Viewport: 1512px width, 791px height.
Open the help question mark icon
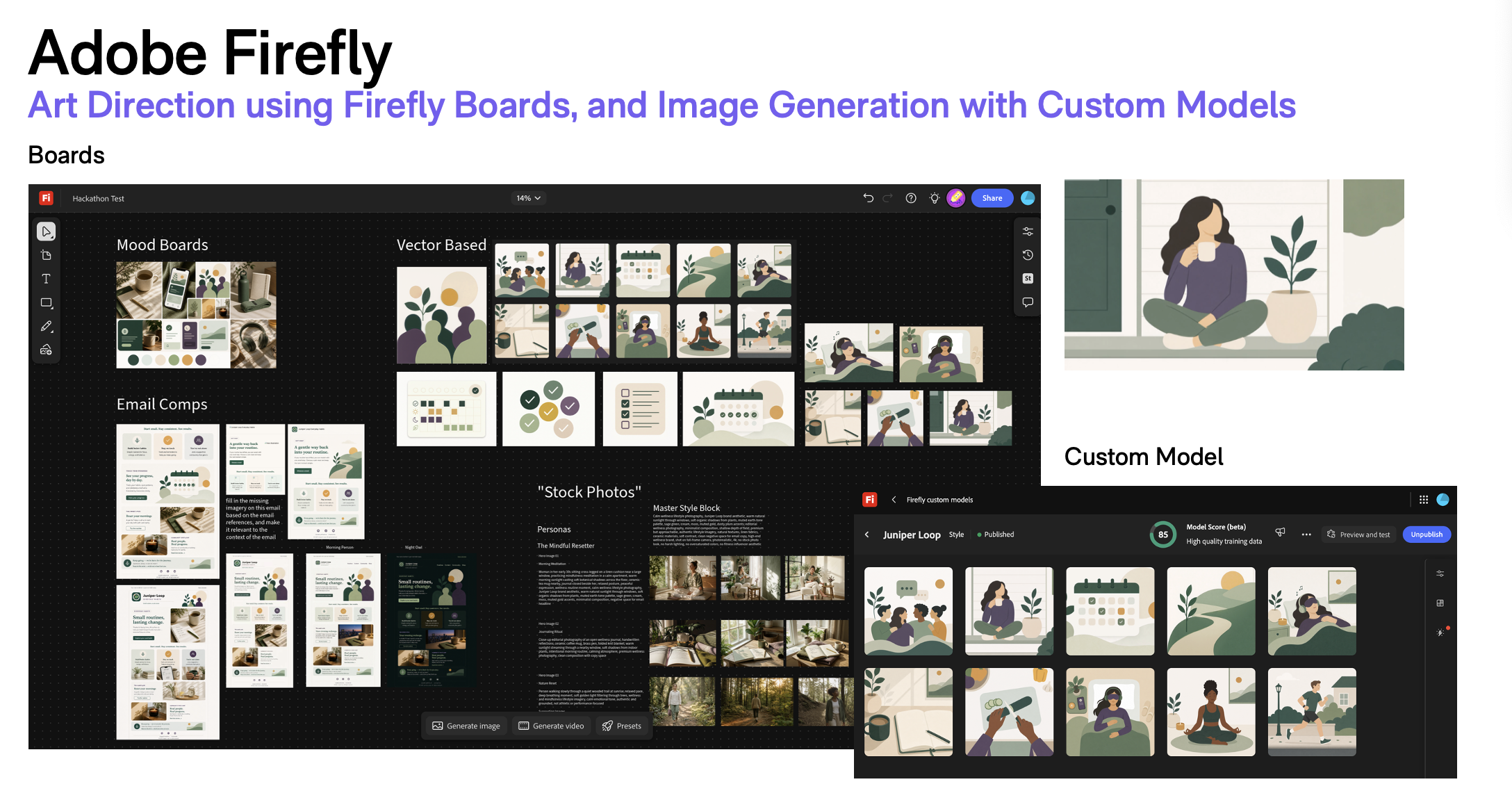(911, 198)
